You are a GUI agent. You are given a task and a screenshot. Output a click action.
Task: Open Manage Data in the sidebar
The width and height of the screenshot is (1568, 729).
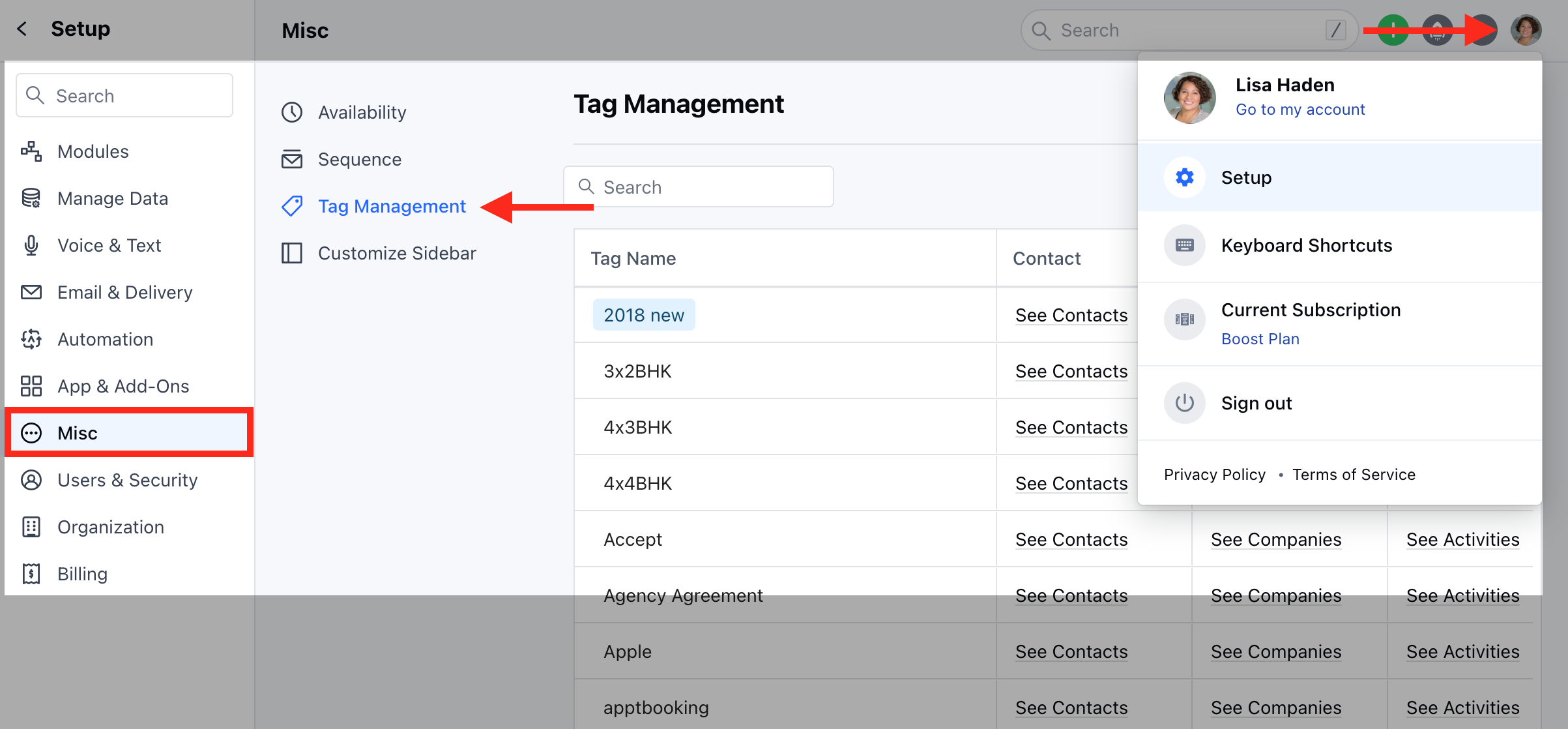(x=112, y=198)
